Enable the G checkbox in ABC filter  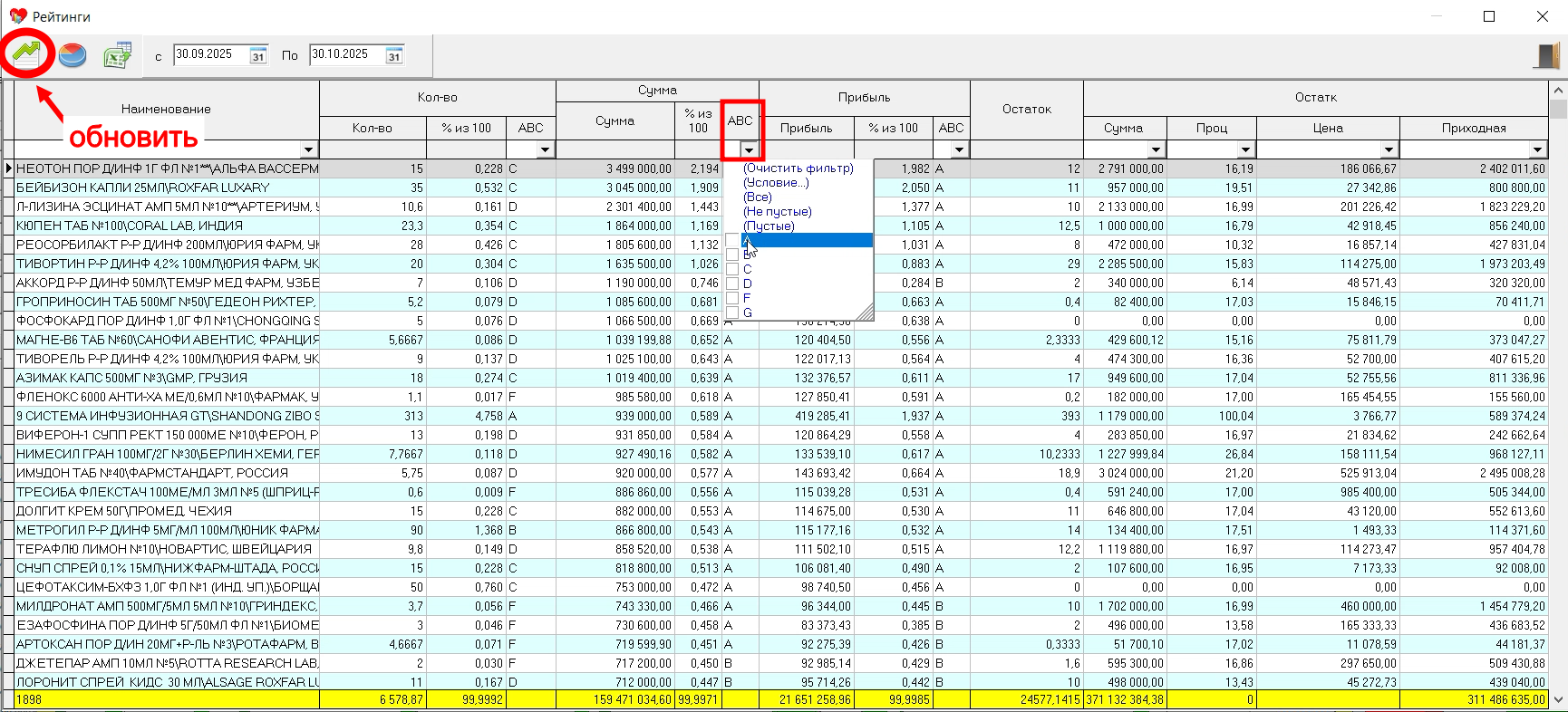(x=732, y=313)
